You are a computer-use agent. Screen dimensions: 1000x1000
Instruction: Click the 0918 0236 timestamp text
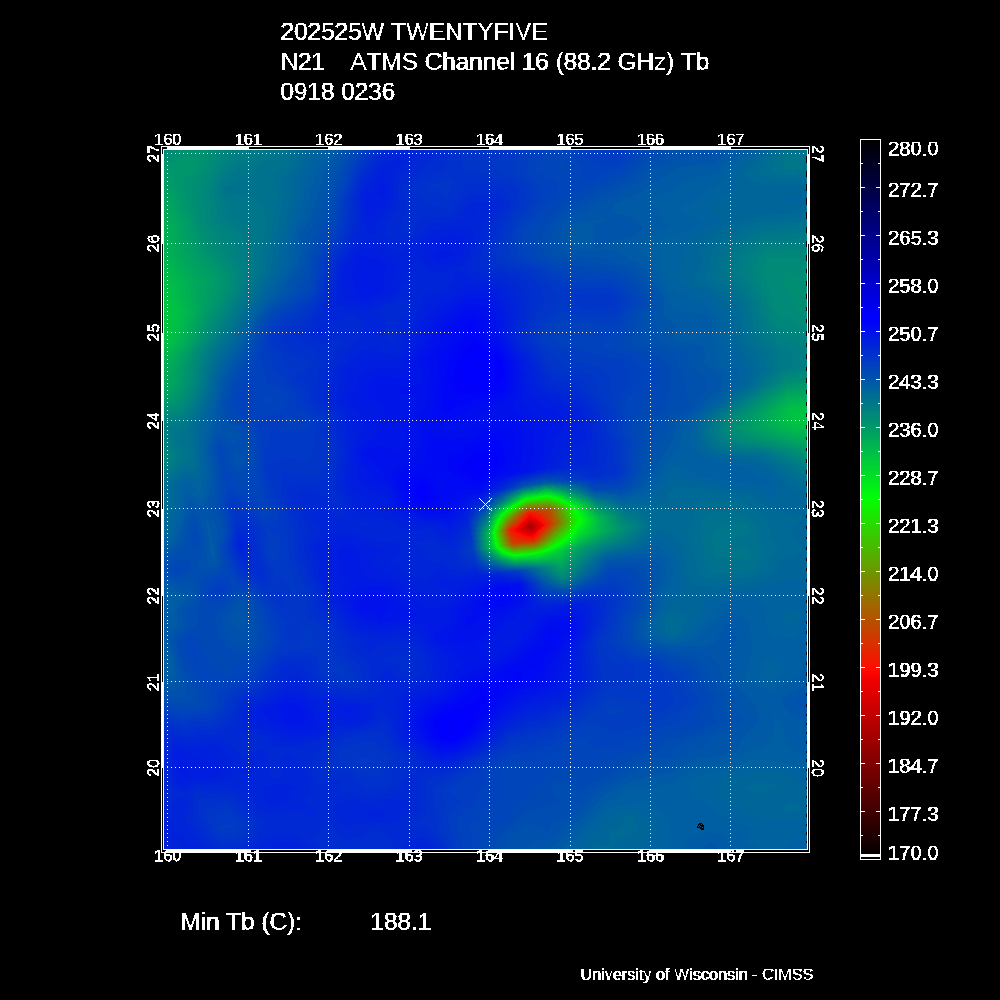pos(337,92)
